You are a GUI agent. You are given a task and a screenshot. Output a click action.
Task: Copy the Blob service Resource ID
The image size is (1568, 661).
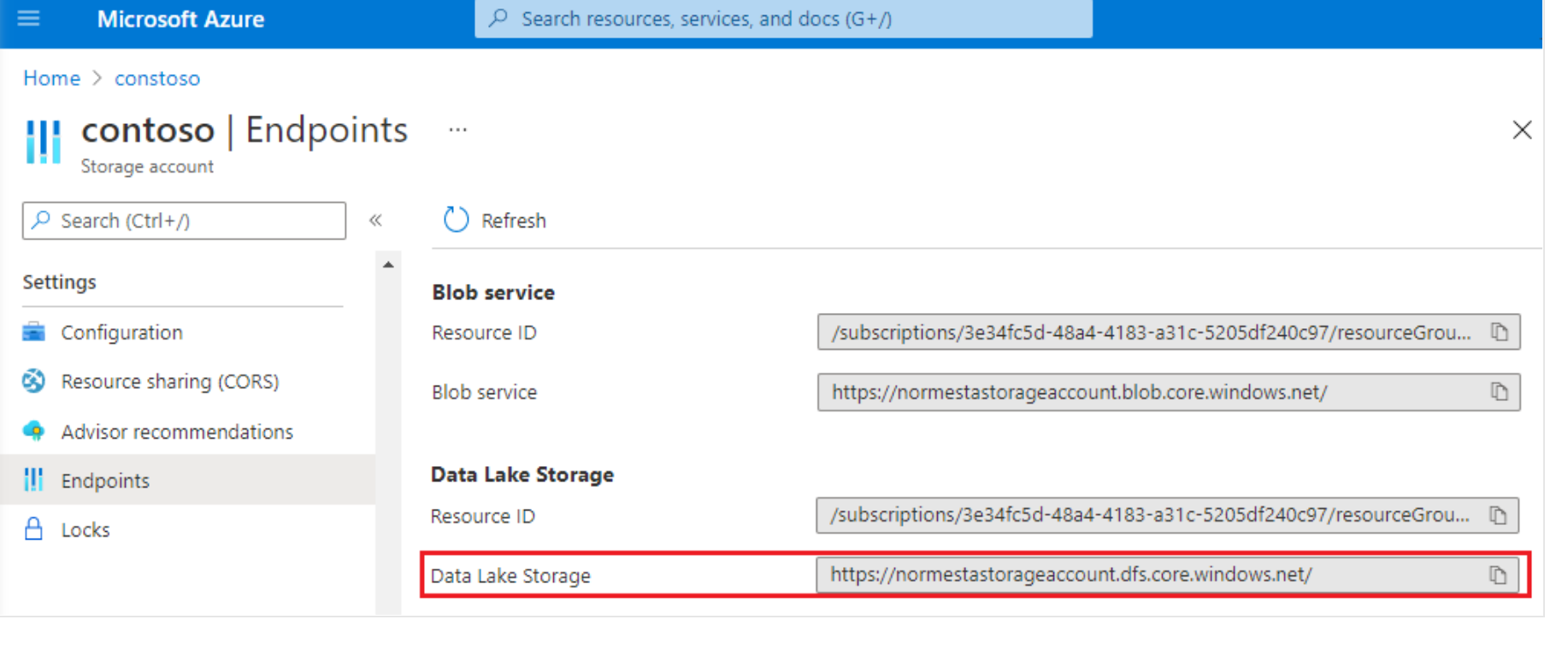[1499, 332]
